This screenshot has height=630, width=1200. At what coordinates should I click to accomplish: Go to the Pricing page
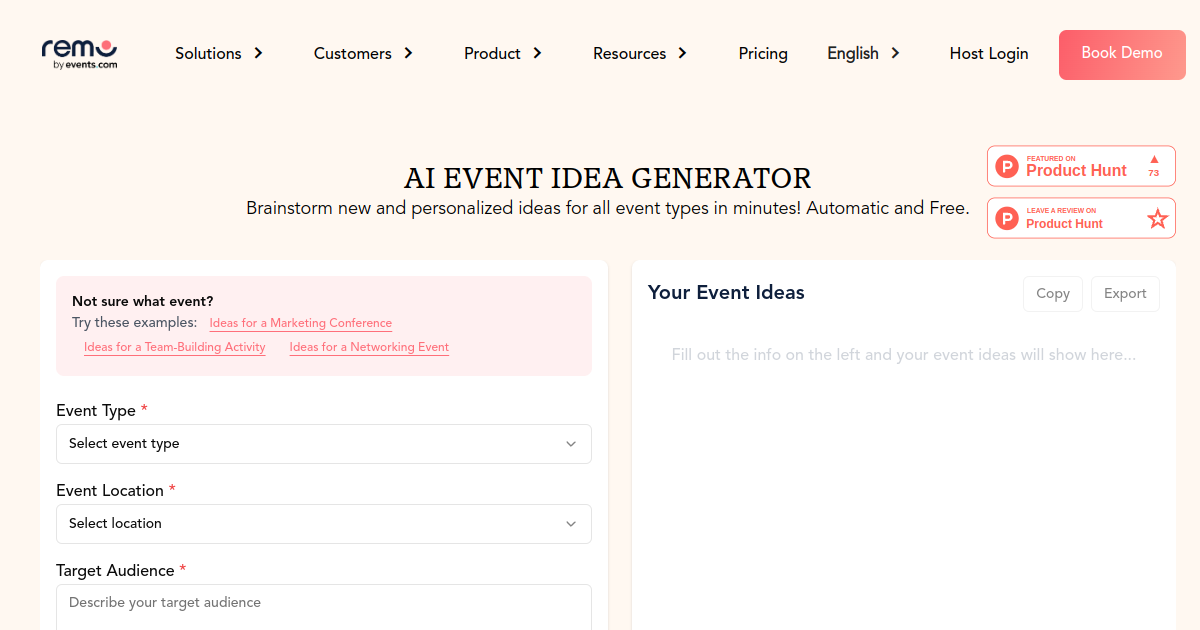tap(763, 53)
